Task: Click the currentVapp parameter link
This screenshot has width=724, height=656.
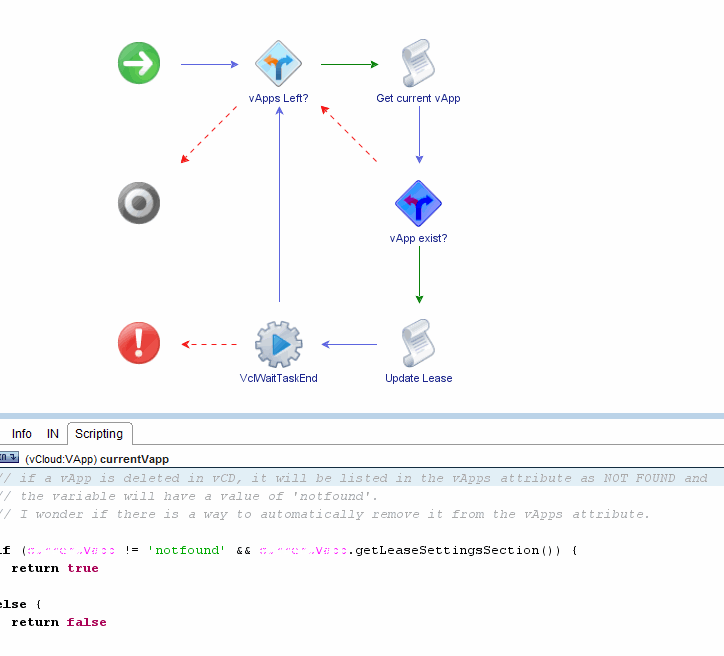Action: 134,458
